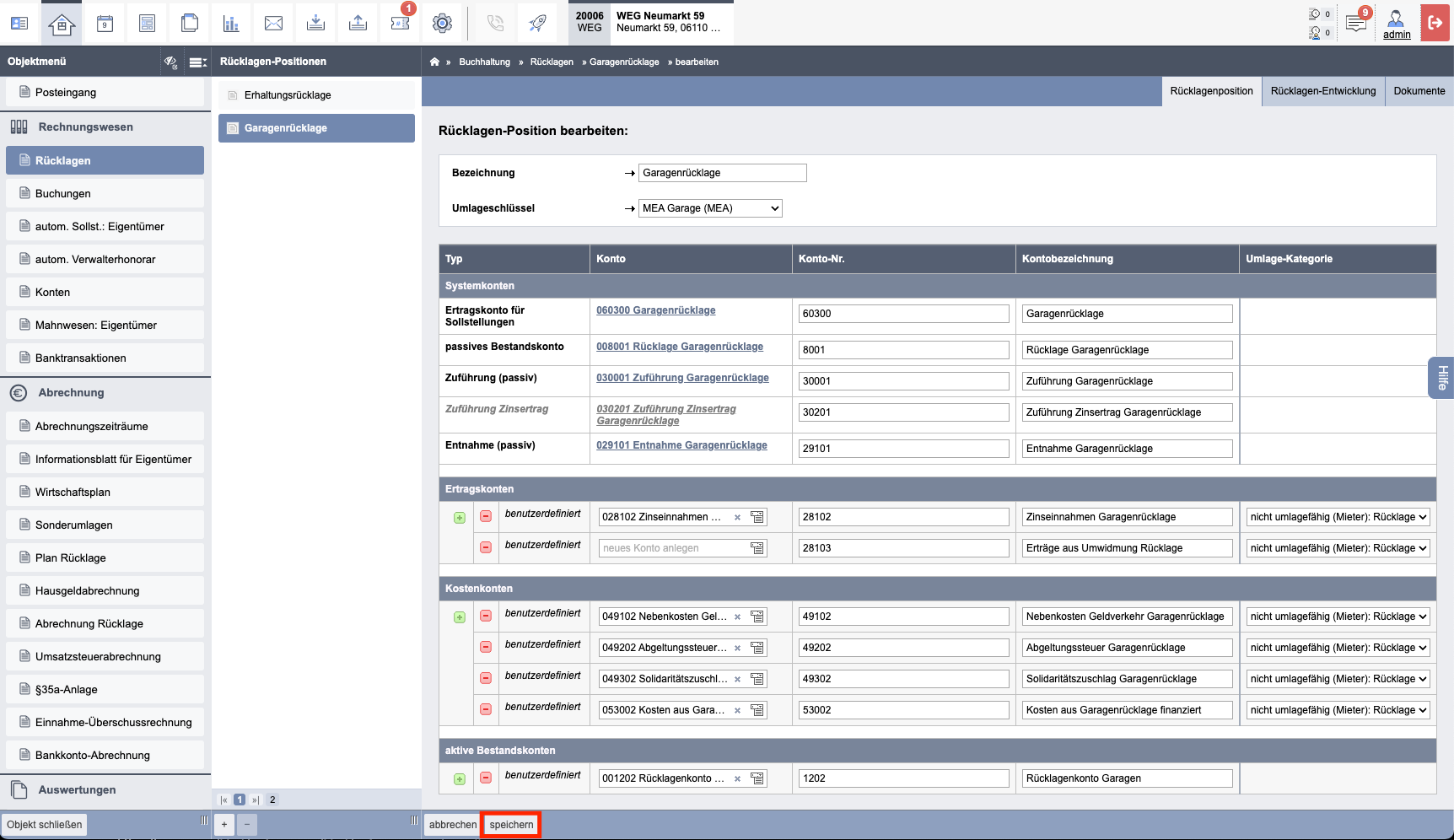The image size is (1454, 840).
Task: Remove the 028102 Zinseinnahmen row
Action: (x=486, y=516)
